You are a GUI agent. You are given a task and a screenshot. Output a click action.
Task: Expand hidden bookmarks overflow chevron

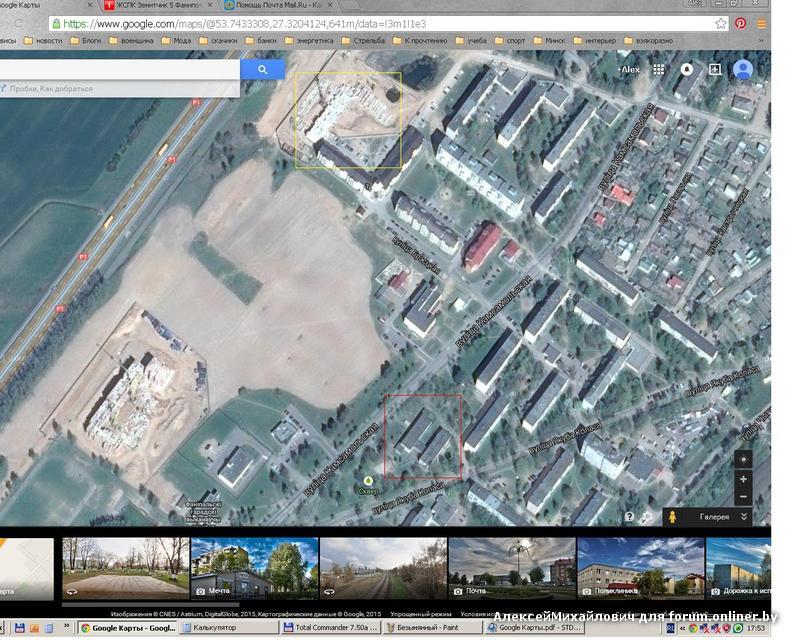pos(761,40)
